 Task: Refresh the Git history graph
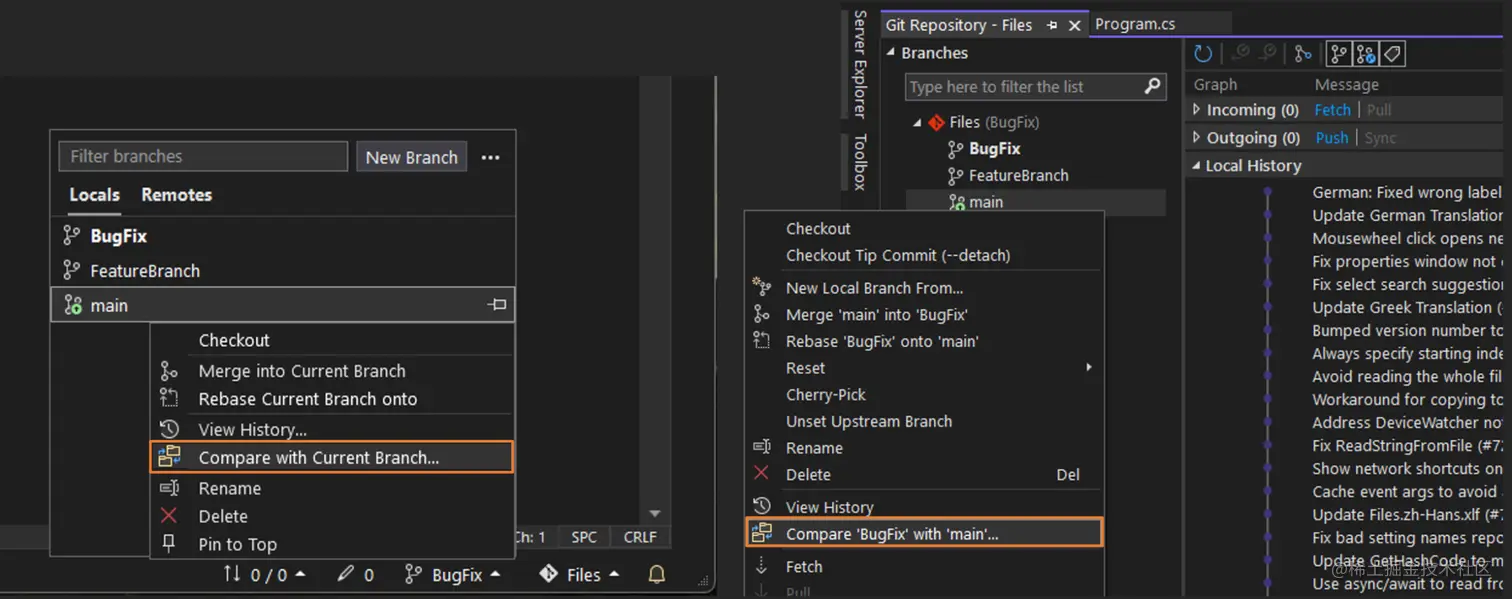click(1203, 54)
